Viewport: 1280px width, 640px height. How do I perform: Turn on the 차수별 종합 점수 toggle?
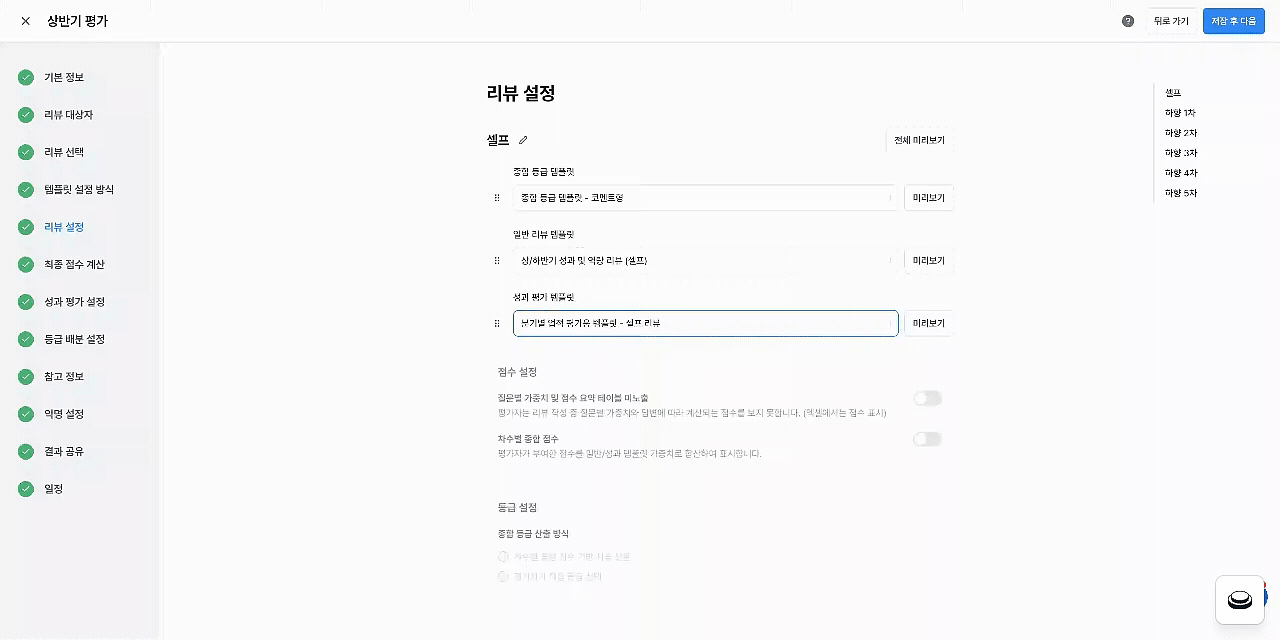point(927,439)
